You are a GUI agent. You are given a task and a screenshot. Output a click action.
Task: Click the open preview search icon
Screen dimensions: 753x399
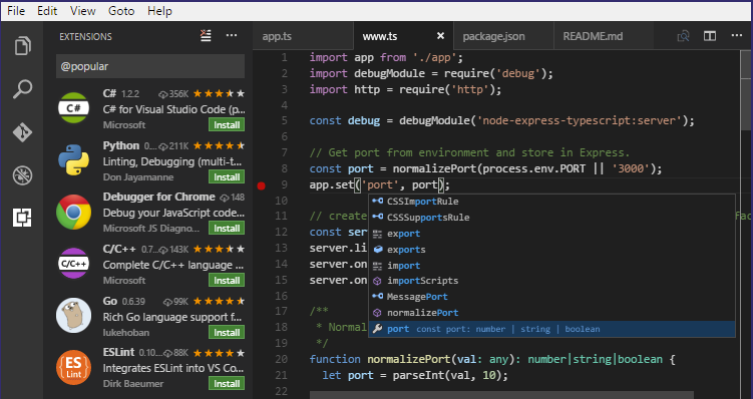(683, 36)
